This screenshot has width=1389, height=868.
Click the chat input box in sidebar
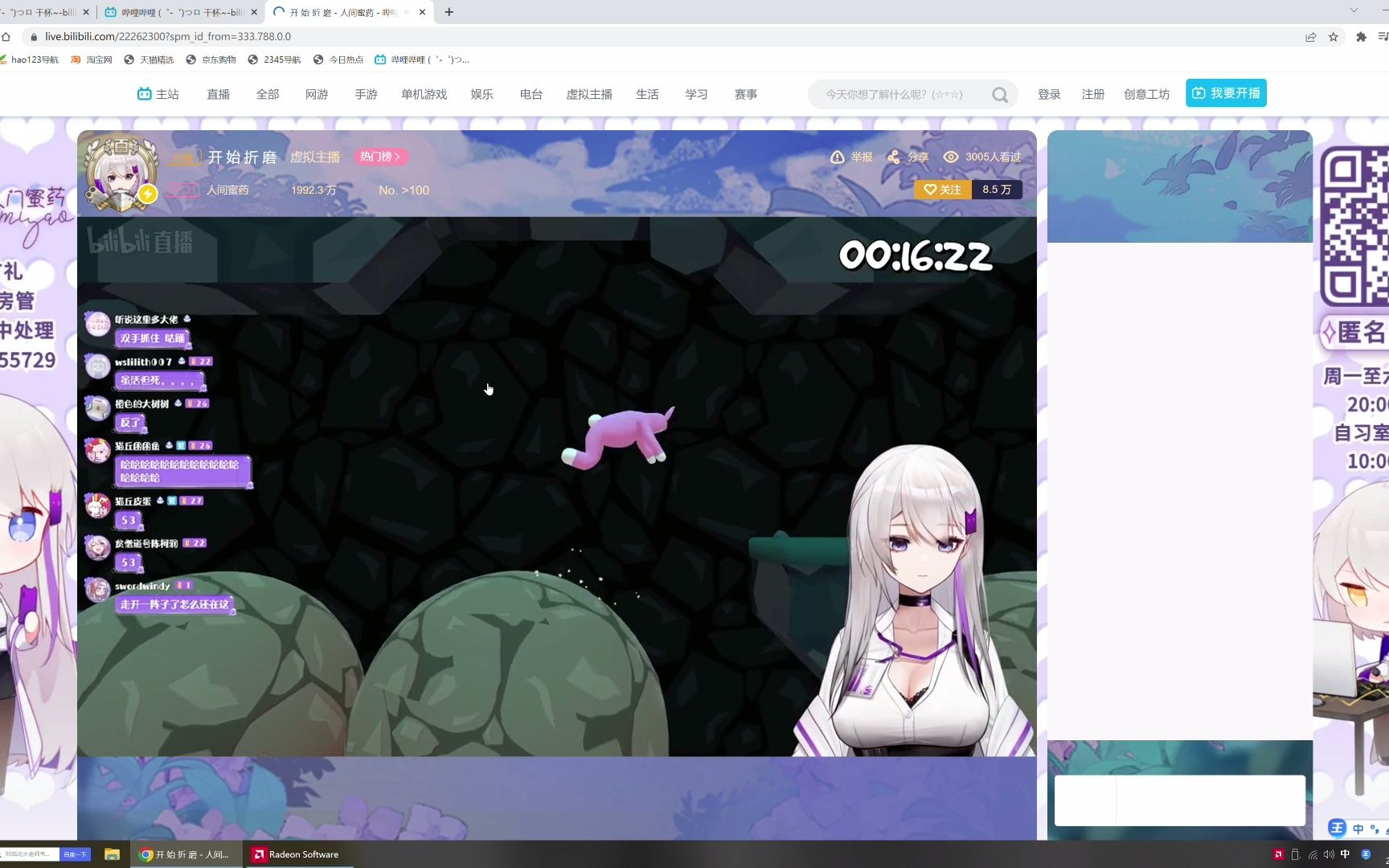[1179, 800]
